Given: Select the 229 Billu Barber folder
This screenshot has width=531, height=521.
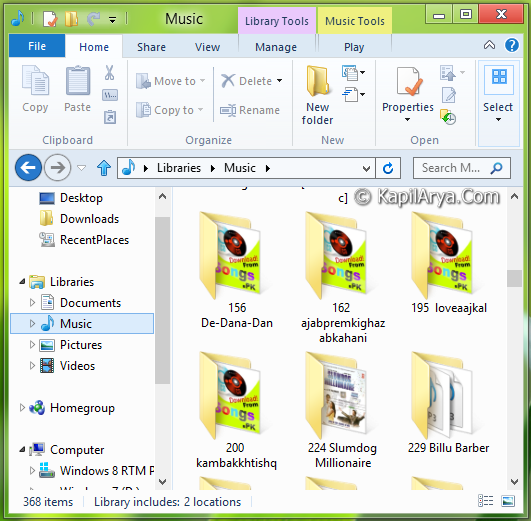Looking at the screenshot, I should click(449, 403).
